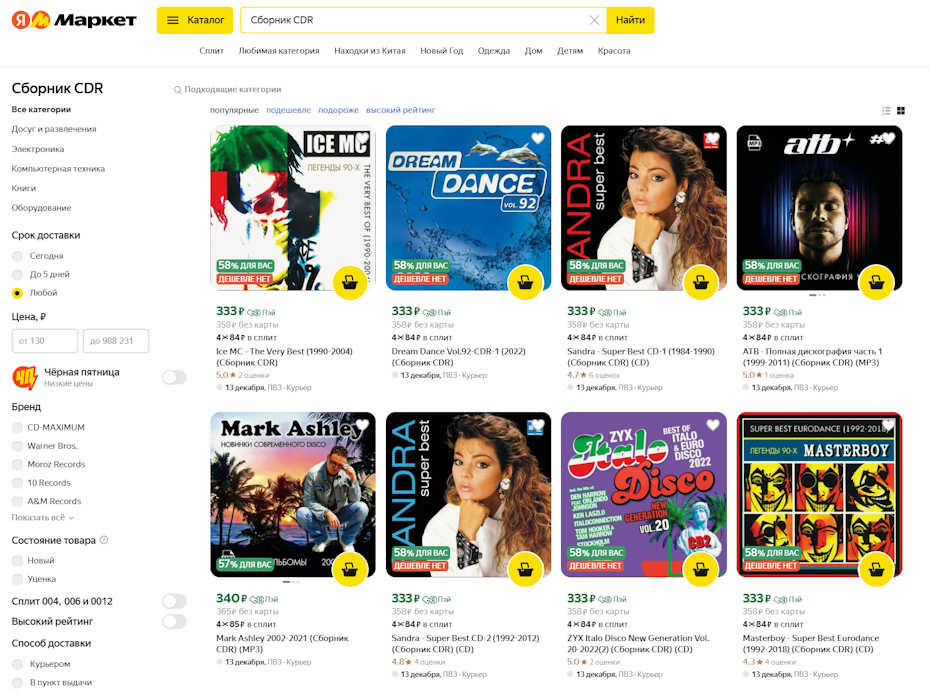Image resolution: width=930 pixels, height=692 pixels.
Task: Open Досуг и развлечения category
Action: tap(54, 129)
